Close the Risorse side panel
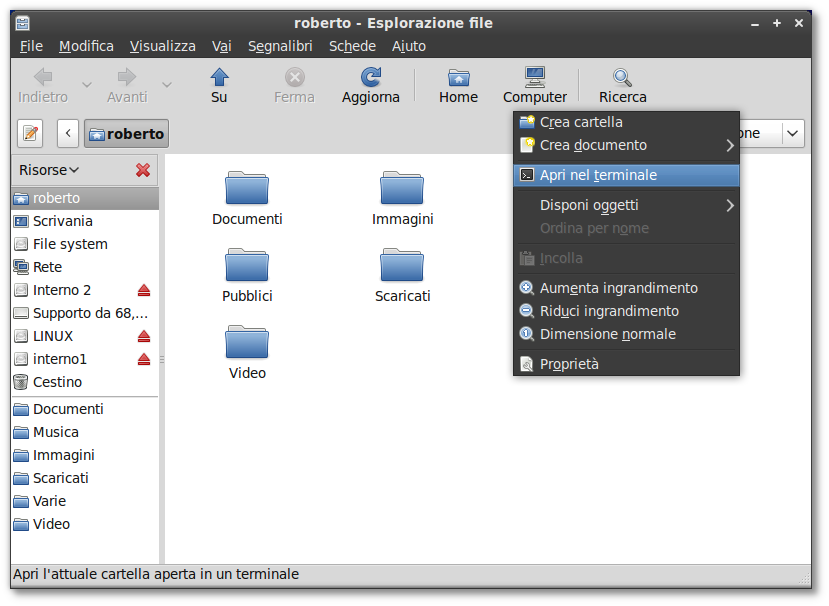This screenshot has width=829, height=606. click(x=143, y=170)
